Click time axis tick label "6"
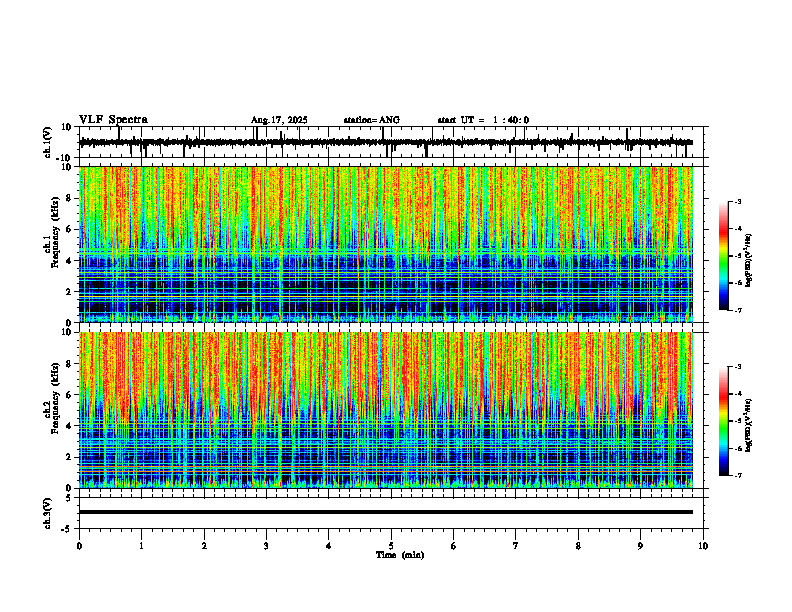 coord(454,546)
